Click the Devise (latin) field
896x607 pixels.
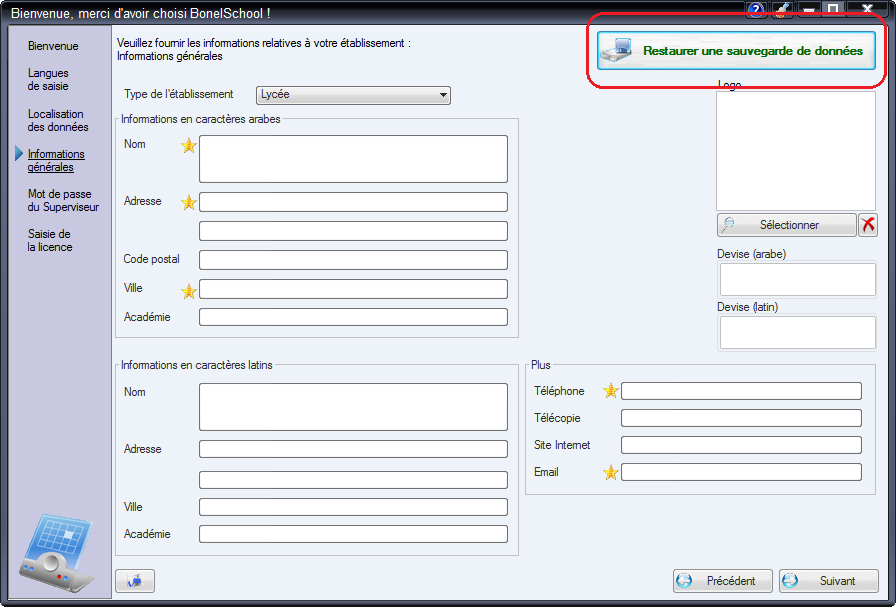(x=797, y=333)
